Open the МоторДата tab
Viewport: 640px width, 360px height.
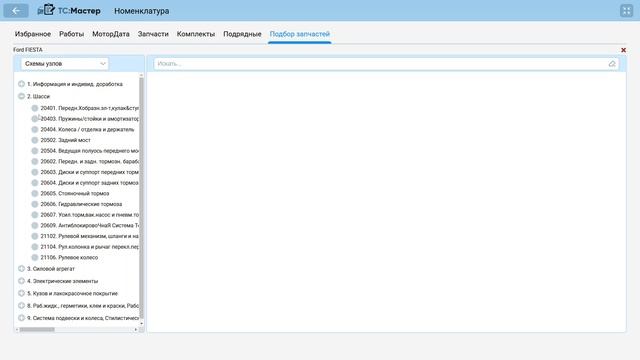[111, 34]
